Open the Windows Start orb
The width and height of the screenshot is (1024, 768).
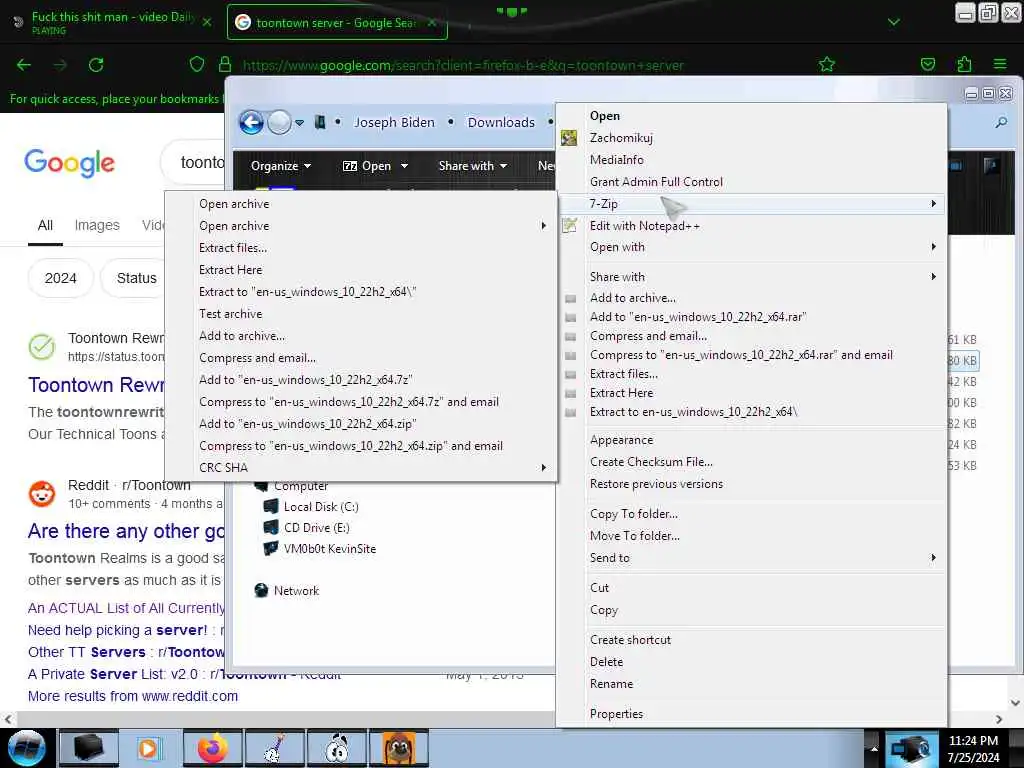[x=26, y=748]
